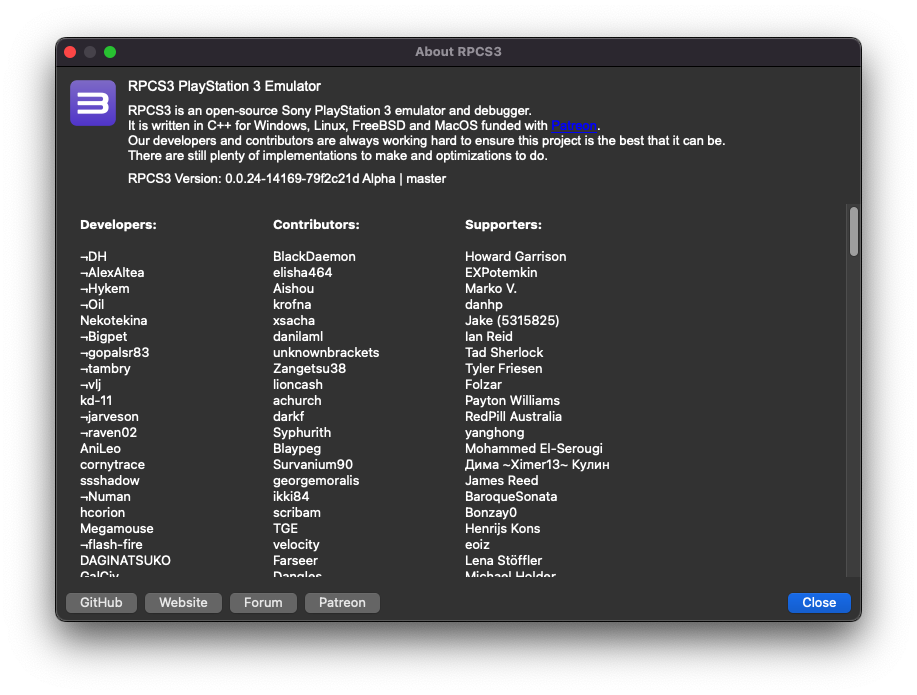Select contributor Farseer
The image size is (917, 695).
point(295,560)
